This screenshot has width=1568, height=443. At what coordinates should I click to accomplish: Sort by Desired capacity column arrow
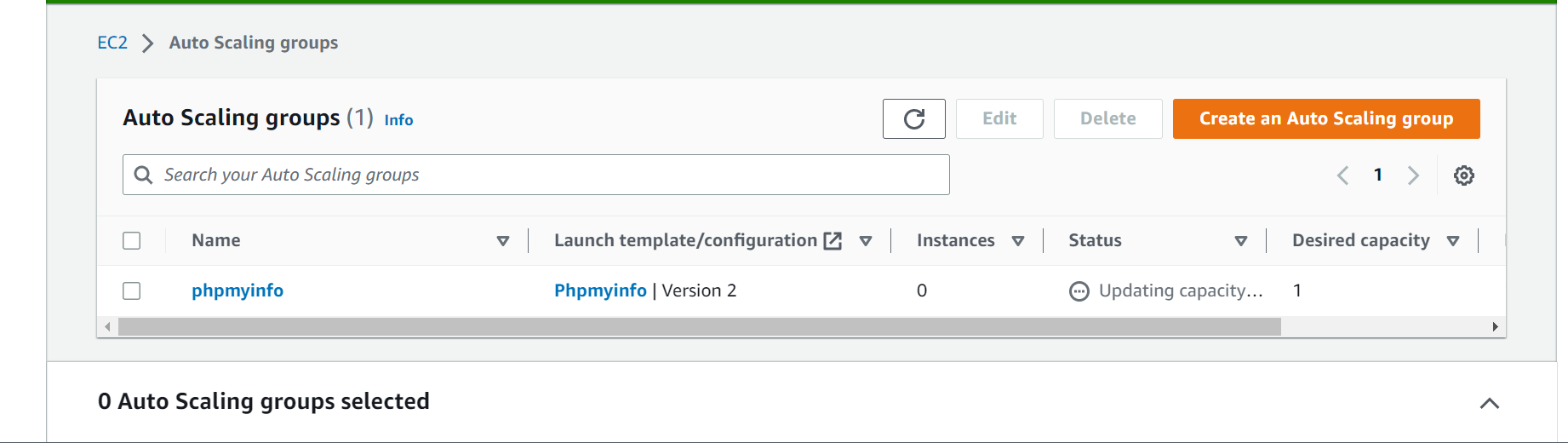1453,241
